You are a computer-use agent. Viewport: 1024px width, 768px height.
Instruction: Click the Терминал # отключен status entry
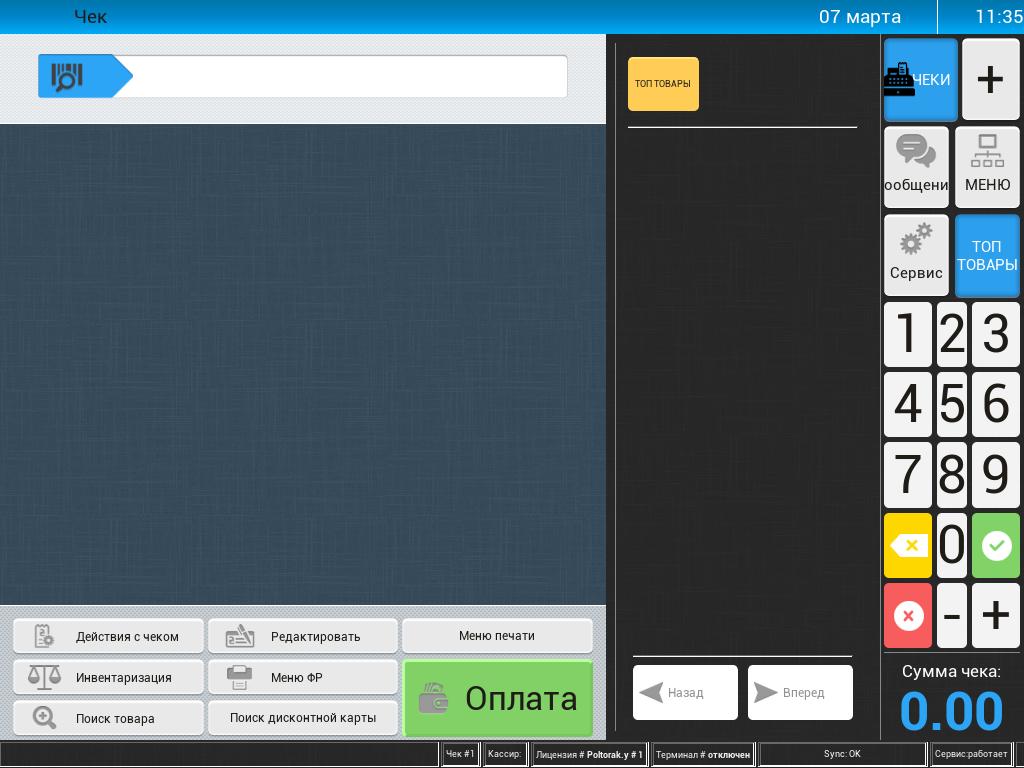click(703, 754)
